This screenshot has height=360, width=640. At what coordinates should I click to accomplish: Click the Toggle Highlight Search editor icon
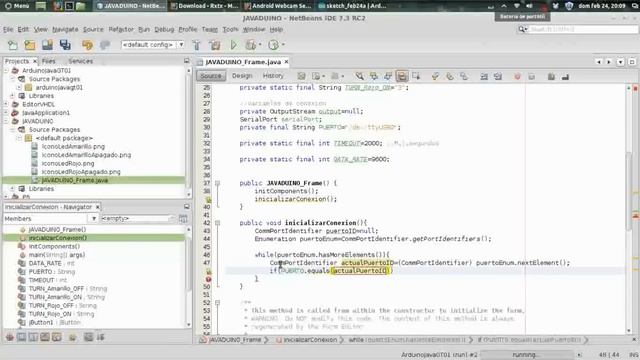pyautogui.click(x=402, y=76)
